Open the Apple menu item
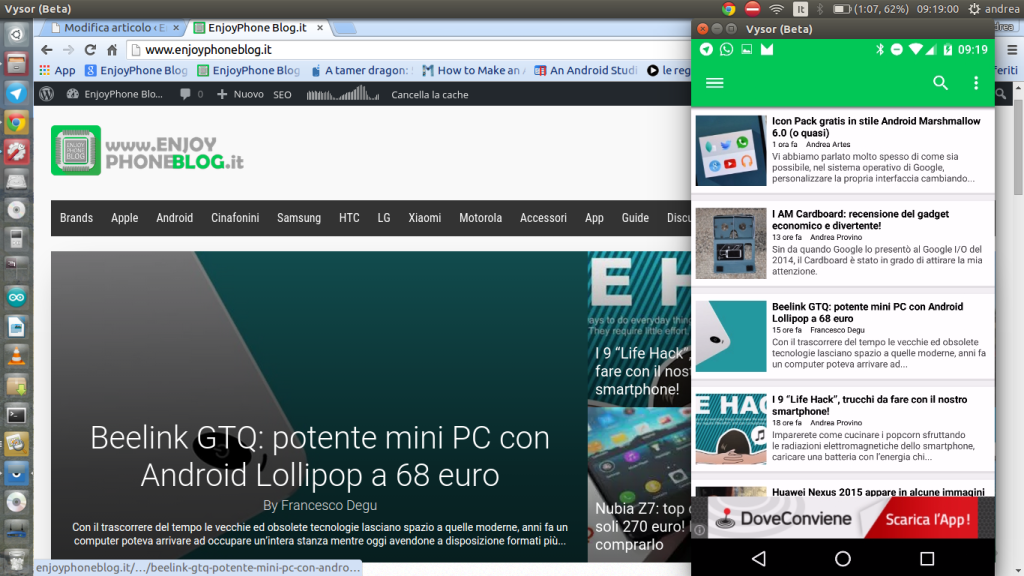Image resolution: width=1024 pixels, height=576 pixels. (x=125, y=218)
